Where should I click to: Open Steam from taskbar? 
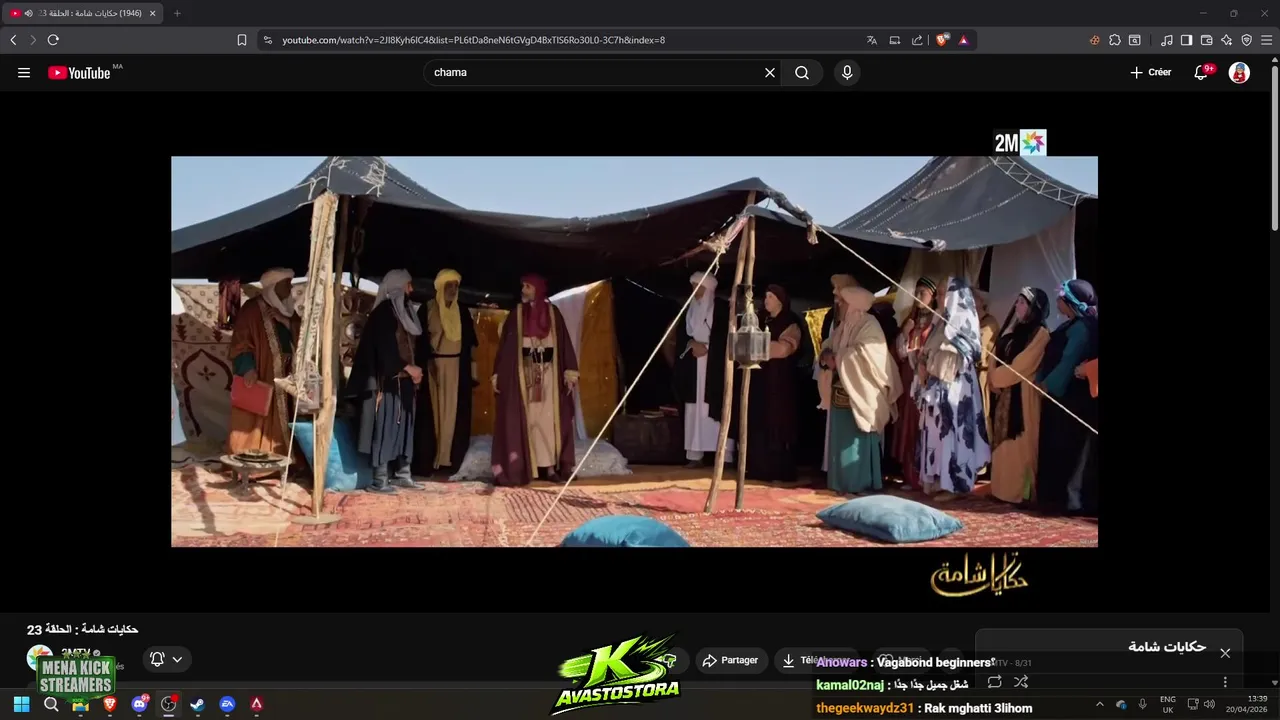click(x=197, y=704)
